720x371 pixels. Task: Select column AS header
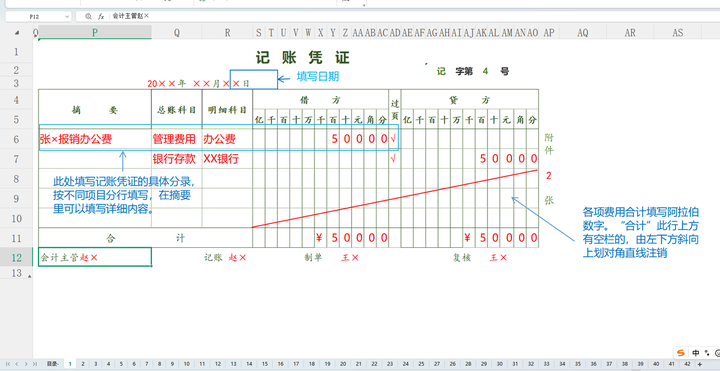678,32
